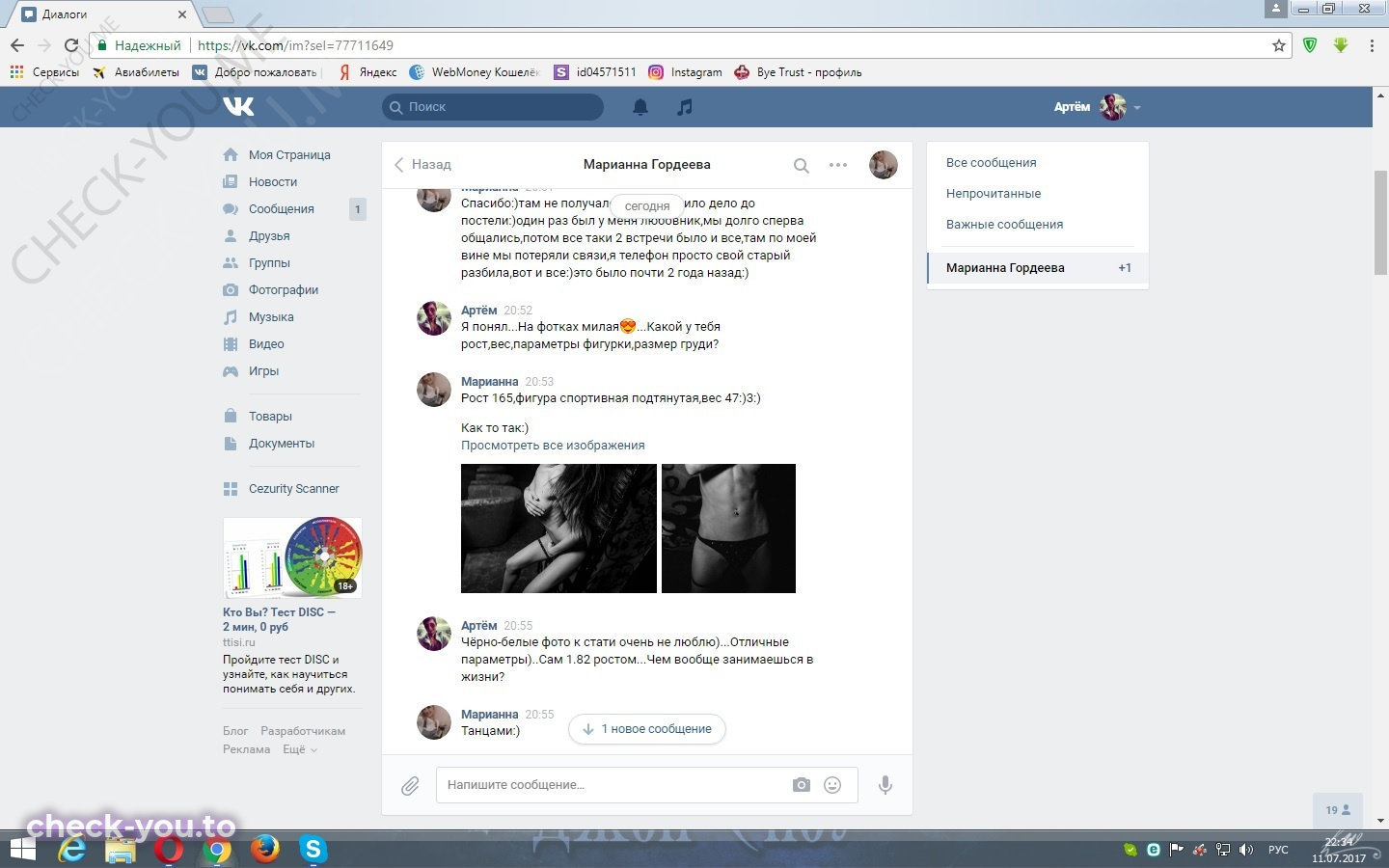The width and height of the screenshot is (1389, 868).
Task: Click paperclip attach icon
Action: pyautogui.click(x=410, y=786)
